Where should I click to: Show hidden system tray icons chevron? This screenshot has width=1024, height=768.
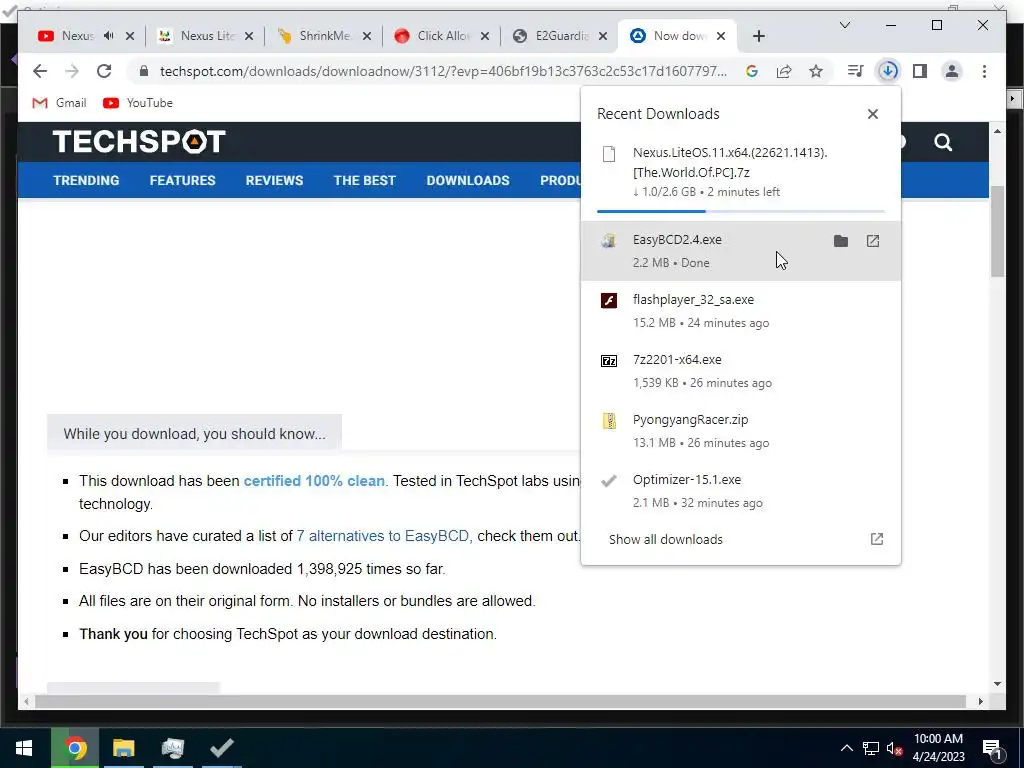(x=846, y=748)
